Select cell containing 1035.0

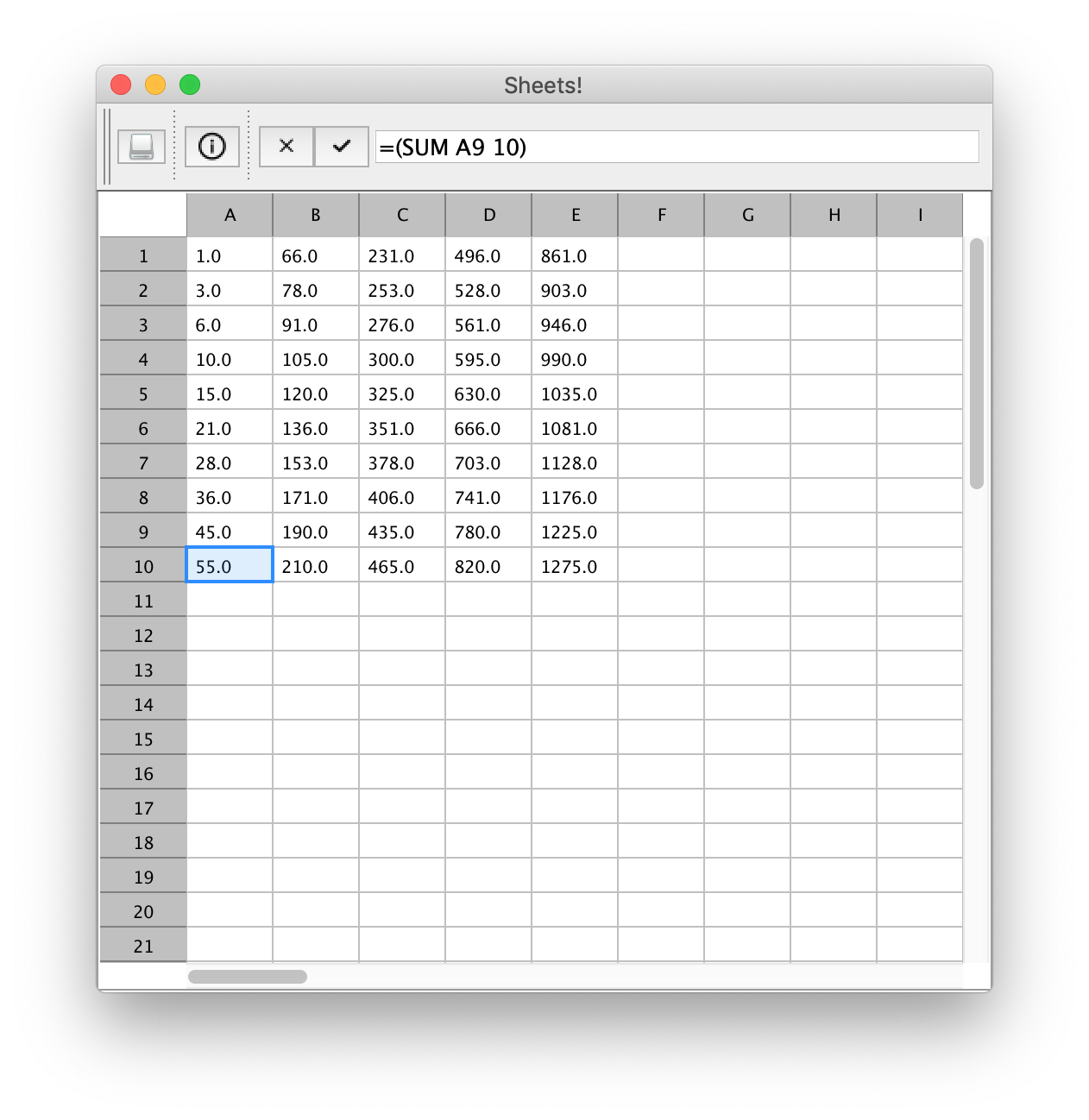tap(575, 393)
